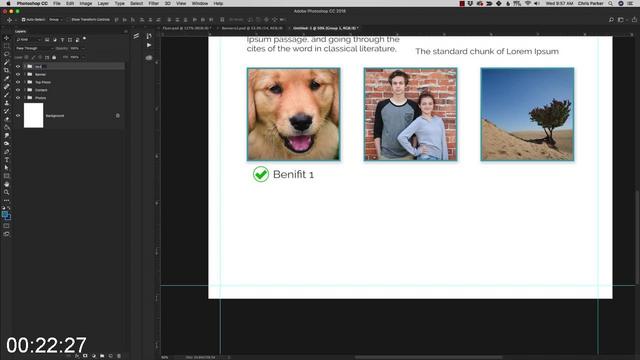Select the Crop tool
The width and height of the screenshot is (640, 360).
pyautogui.click(x=6, y=71)
